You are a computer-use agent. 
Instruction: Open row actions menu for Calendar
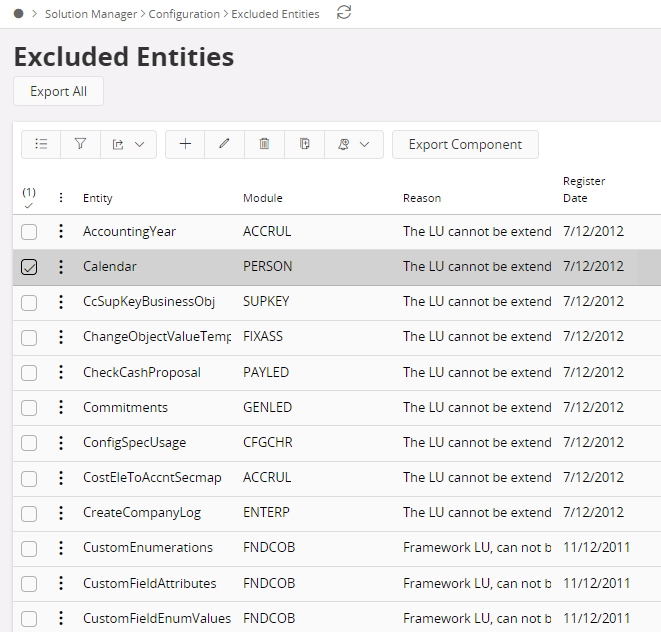coord(61,267)
